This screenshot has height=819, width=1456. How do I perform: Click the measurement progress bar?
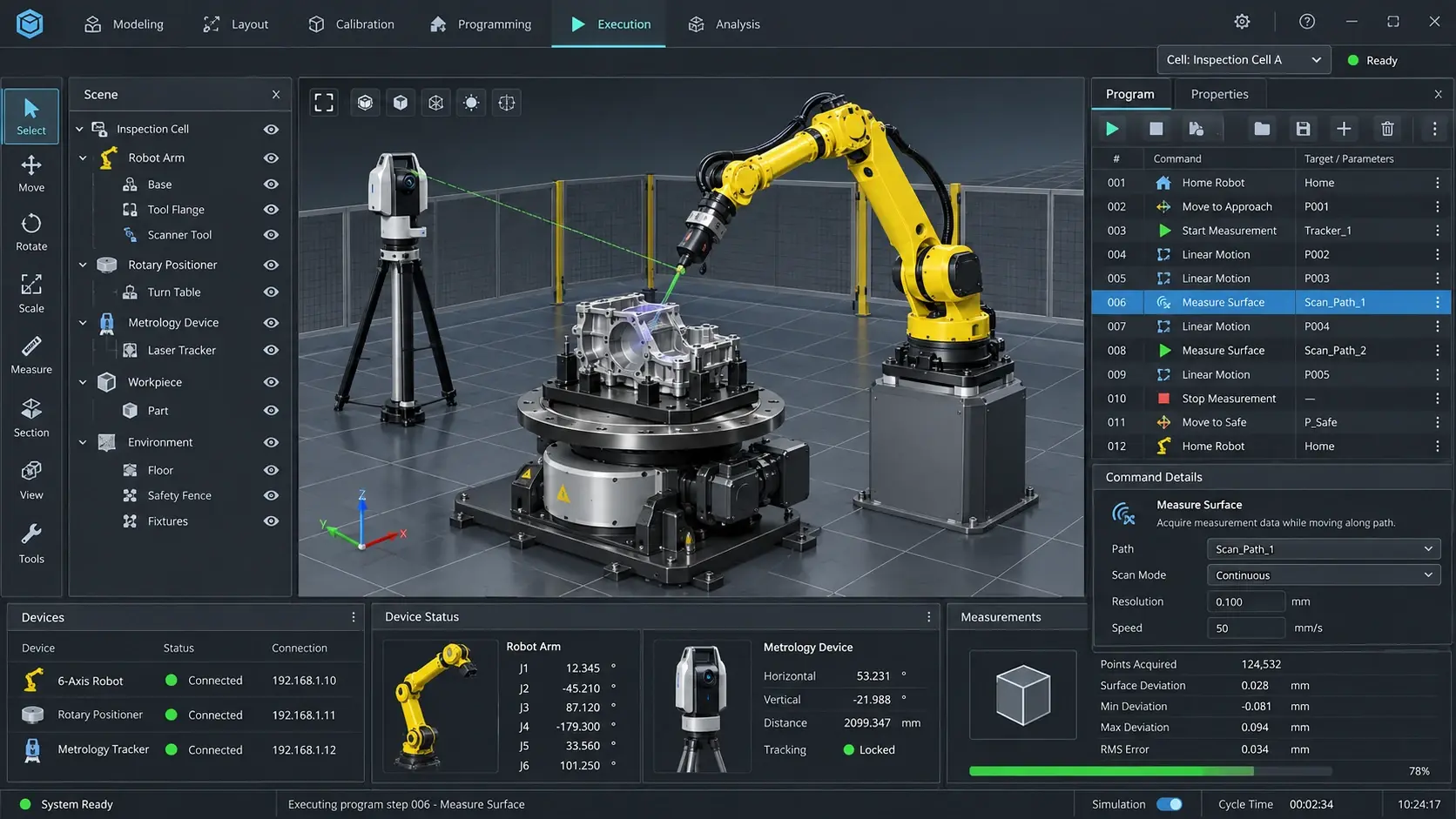(1150, 771)
